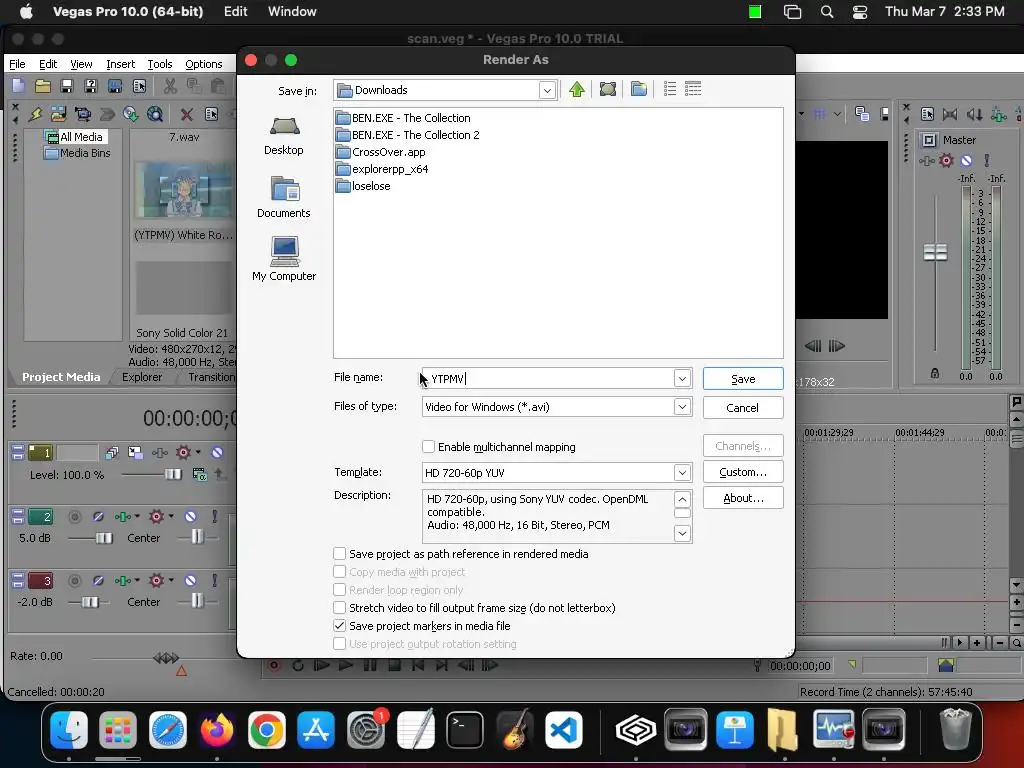1024x768 pixels.
Task: Select the Project Media tab
Action: coord(61,377)
